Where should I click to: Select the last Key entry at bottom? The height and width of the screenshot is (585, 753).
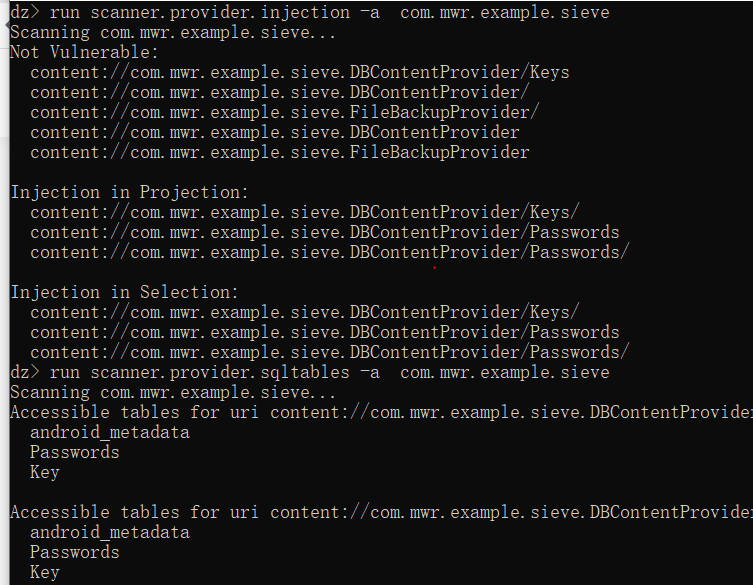click(45, 572)
